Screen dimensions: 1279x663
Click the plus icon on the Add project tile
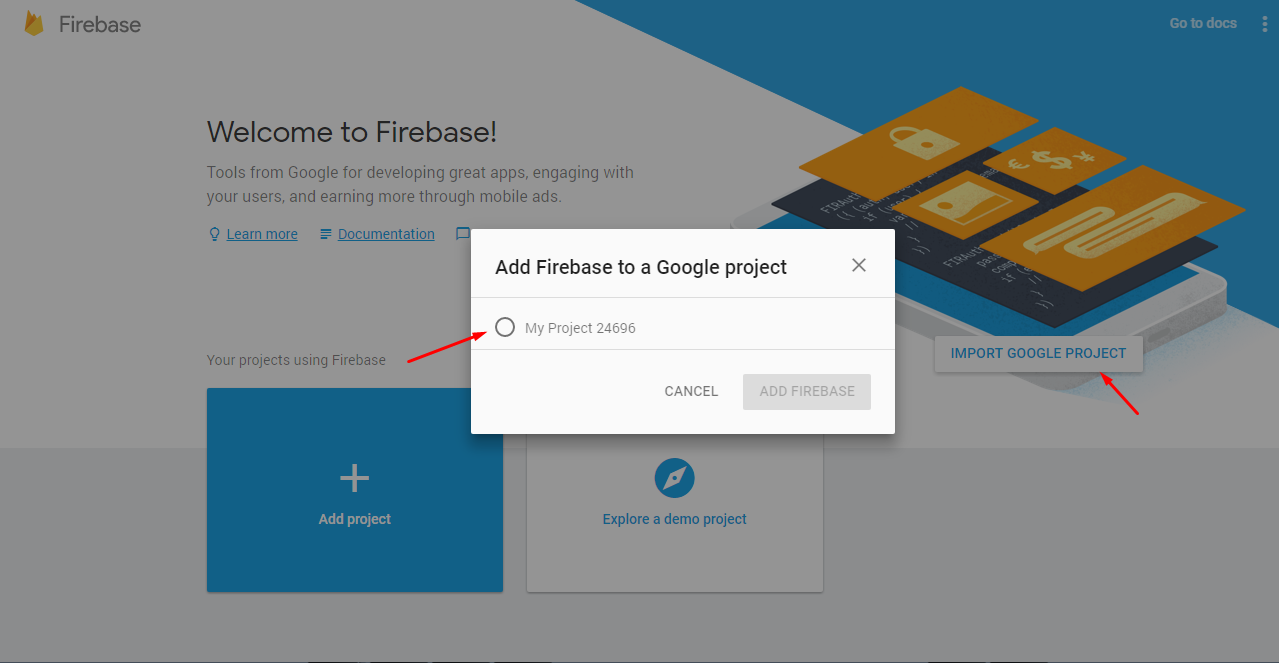click(355, 479)
